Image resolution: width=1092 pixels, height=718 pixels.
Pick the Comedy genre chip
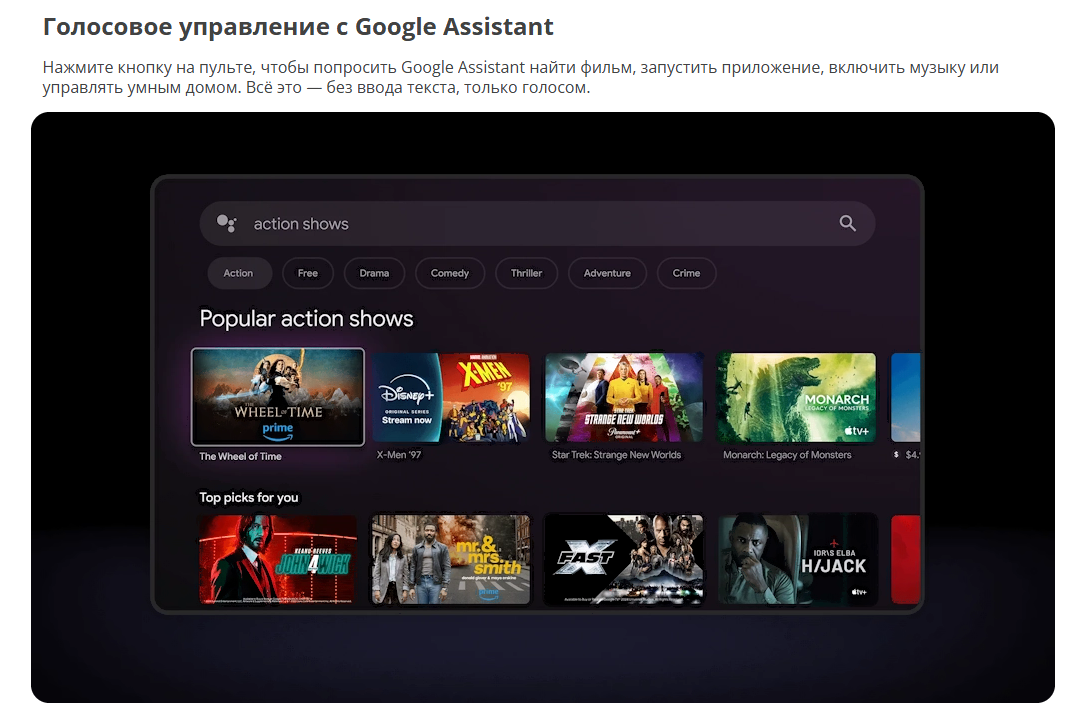point(450,273)
